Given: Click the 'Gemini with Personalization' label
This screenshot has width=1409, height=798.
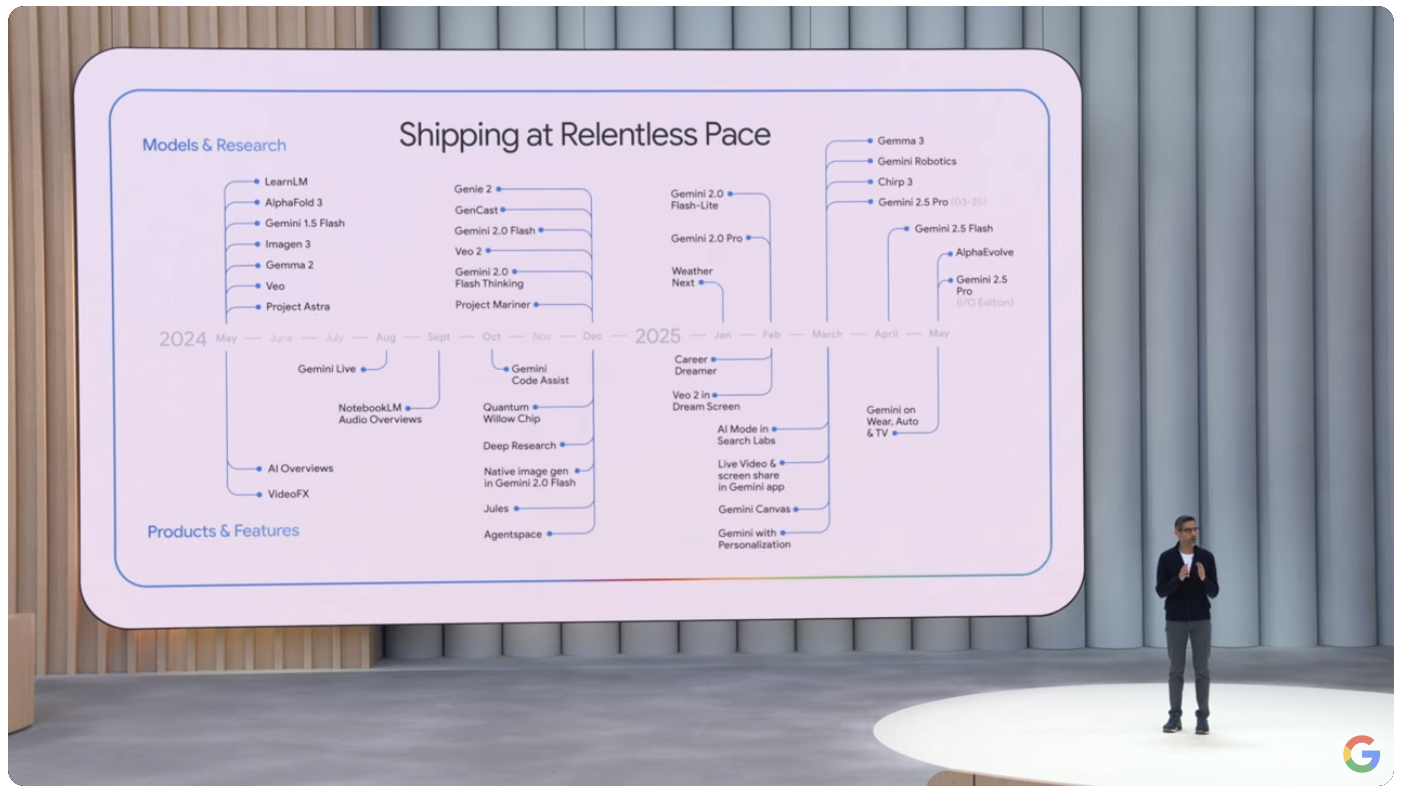Looking at the screenshot, I should (x=754, y=540).
